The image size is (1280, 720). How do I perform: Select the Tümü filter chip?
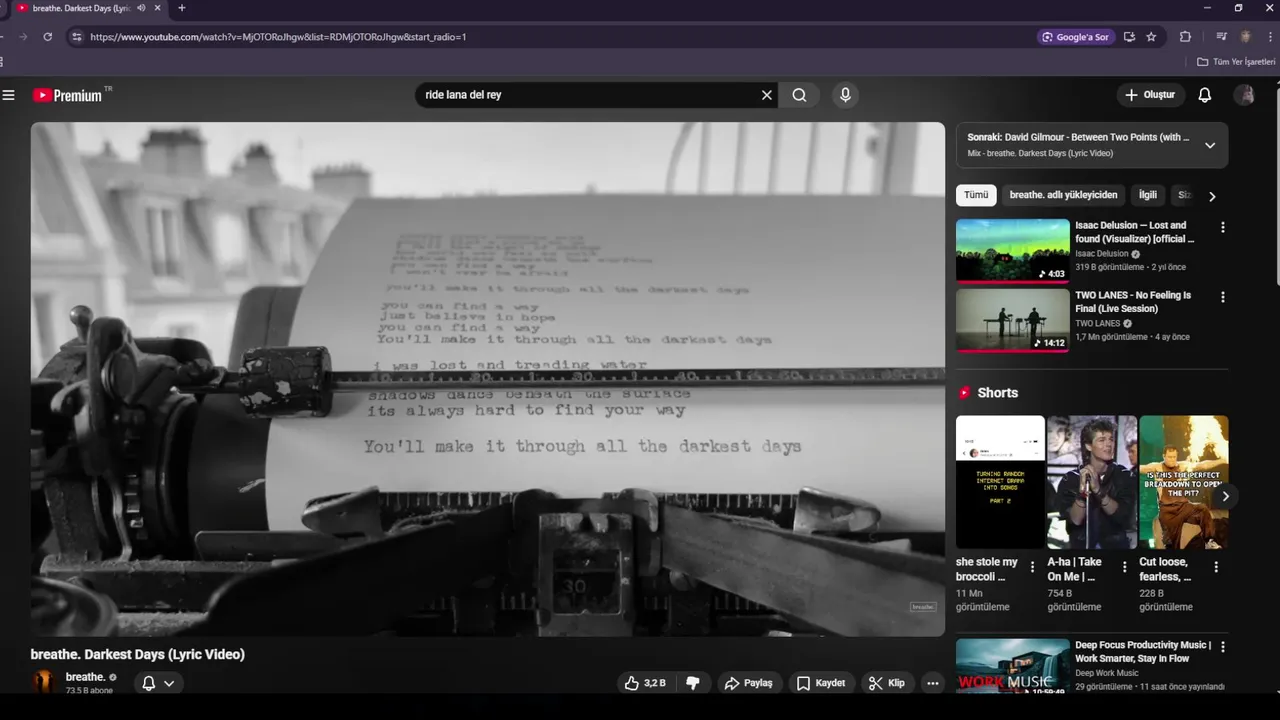point(976,195)
